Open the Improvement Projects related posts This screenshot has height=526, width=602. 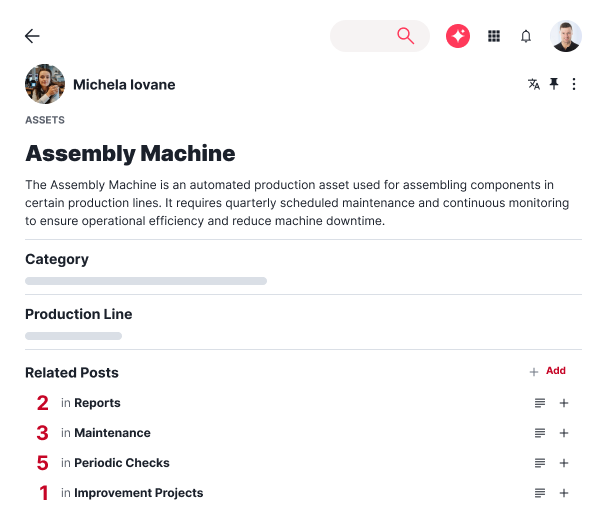point(138,493)
